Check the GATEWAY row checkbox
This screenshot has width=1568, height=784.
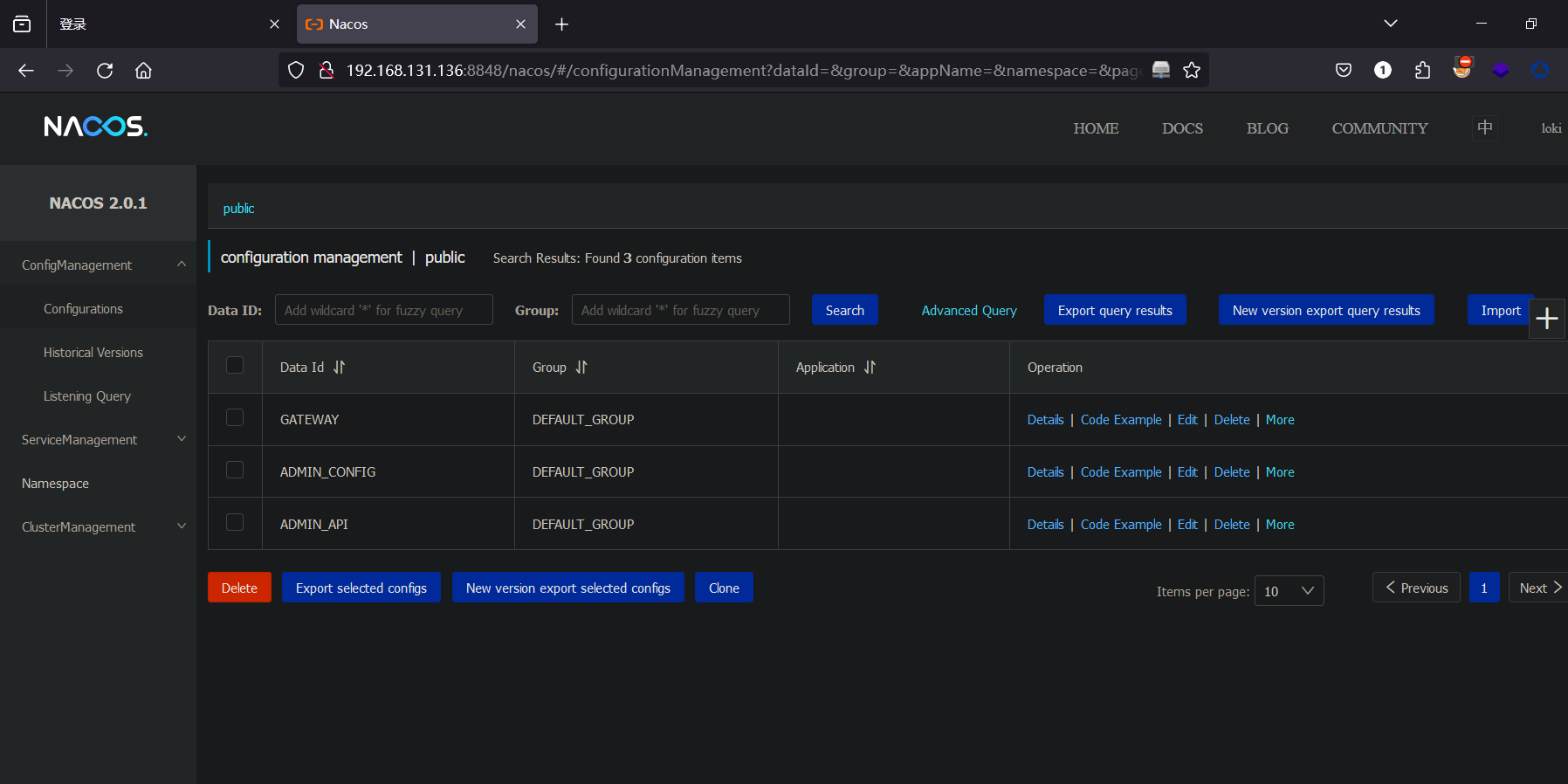(235, 417)
